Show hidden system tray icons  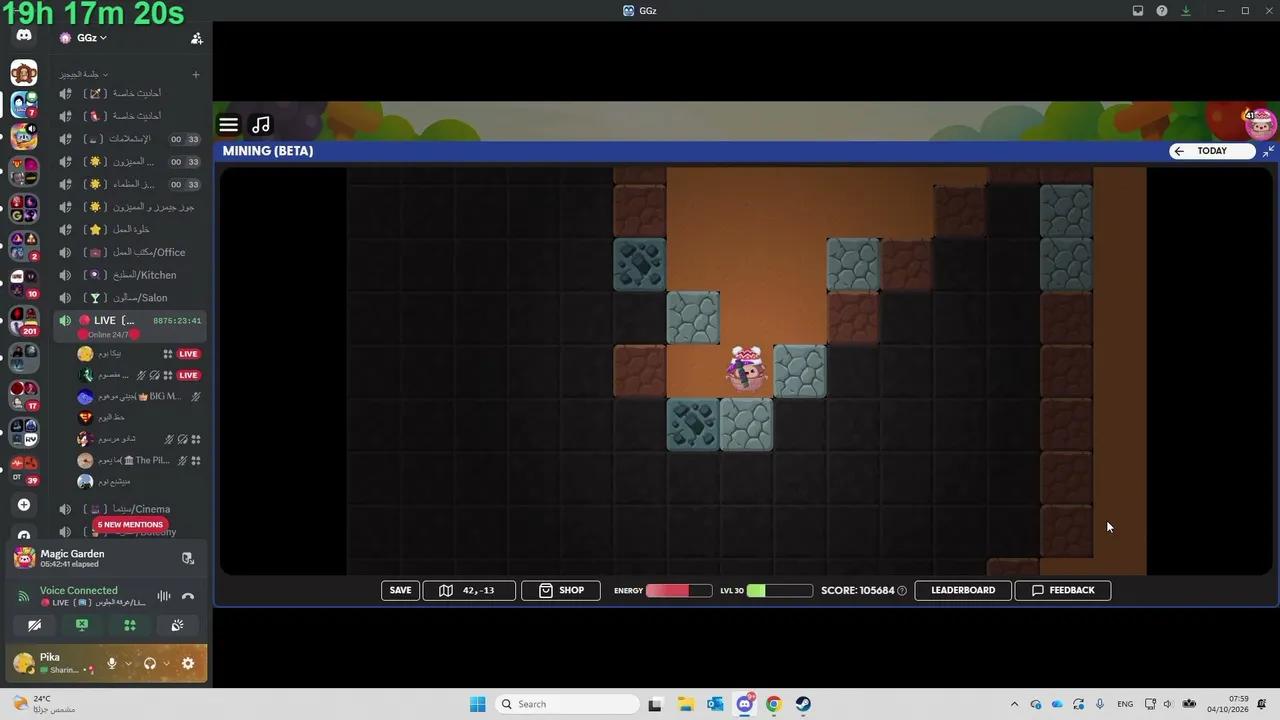pos(1014,704)
